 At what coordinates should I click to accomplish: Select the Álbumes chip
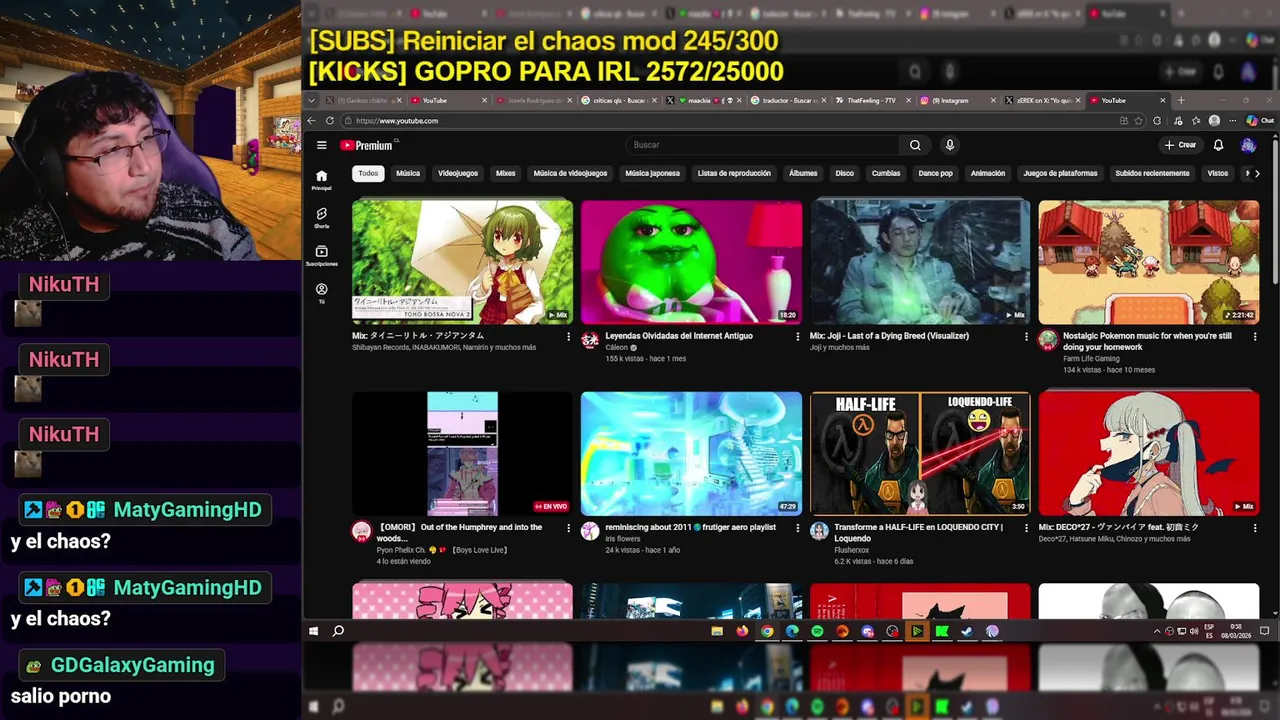[x=803, y=173]
